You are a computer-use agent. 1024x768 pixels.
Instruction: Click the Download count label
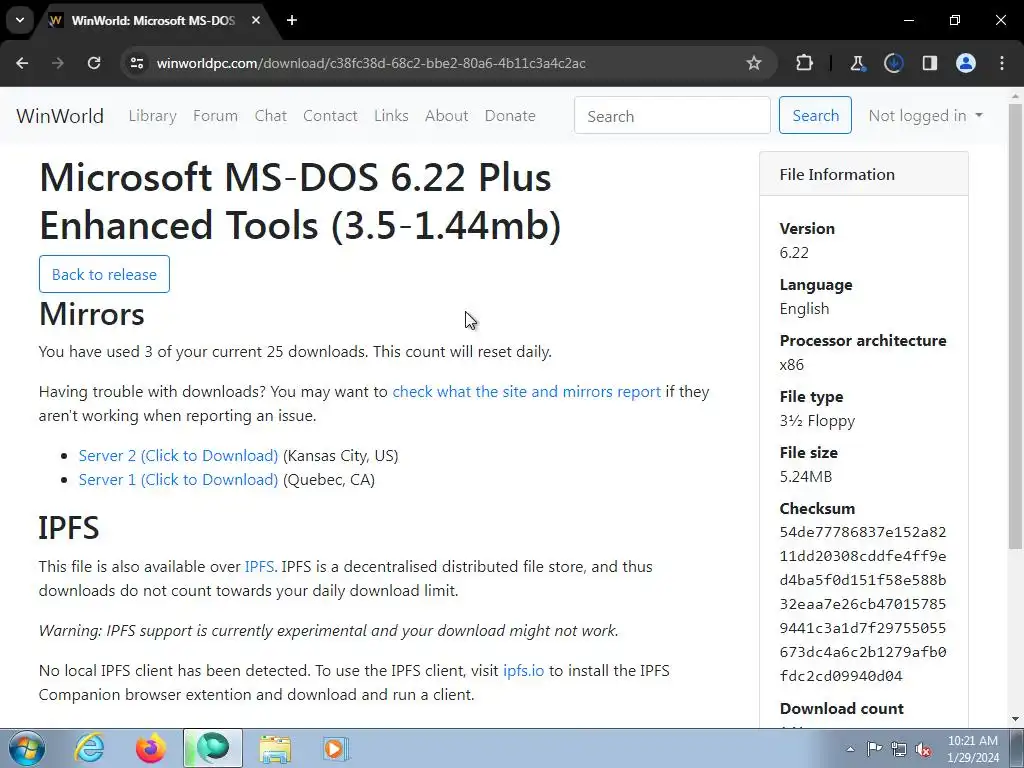(x=842, y=709)
